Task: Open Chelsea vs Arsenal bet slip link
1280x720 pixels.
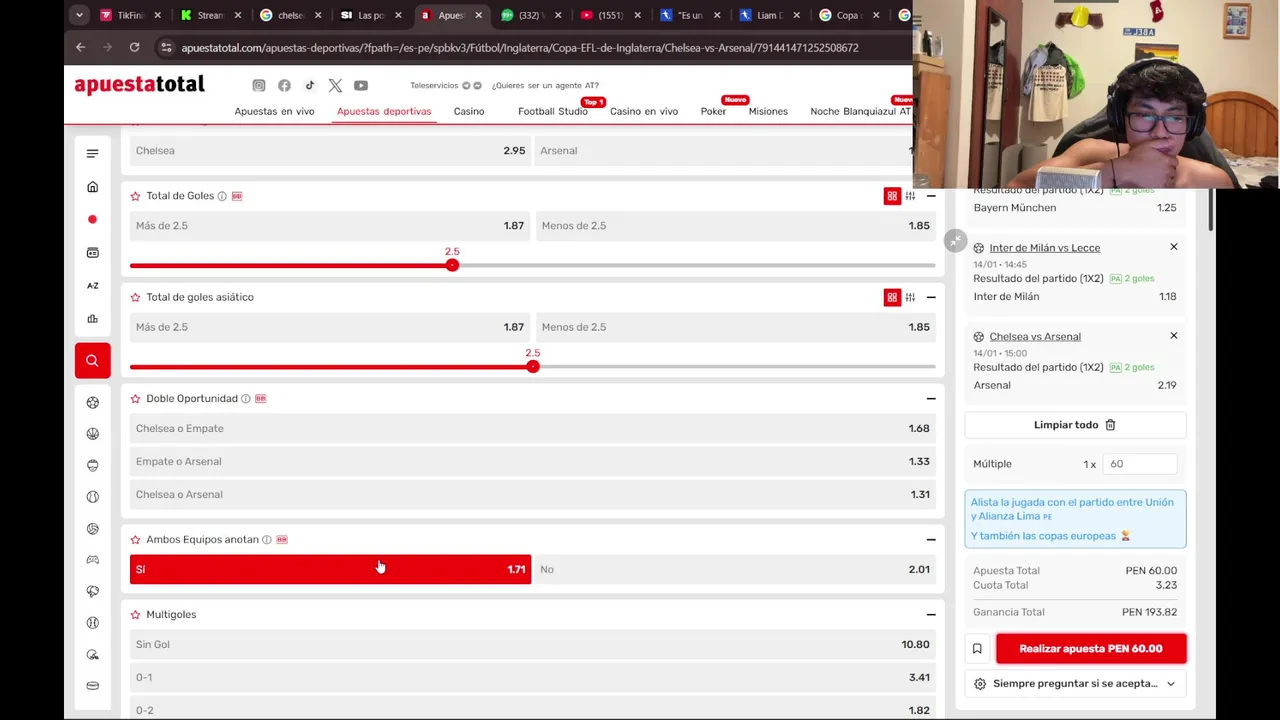Action: pyautogui.click(x=1035, y=337)
